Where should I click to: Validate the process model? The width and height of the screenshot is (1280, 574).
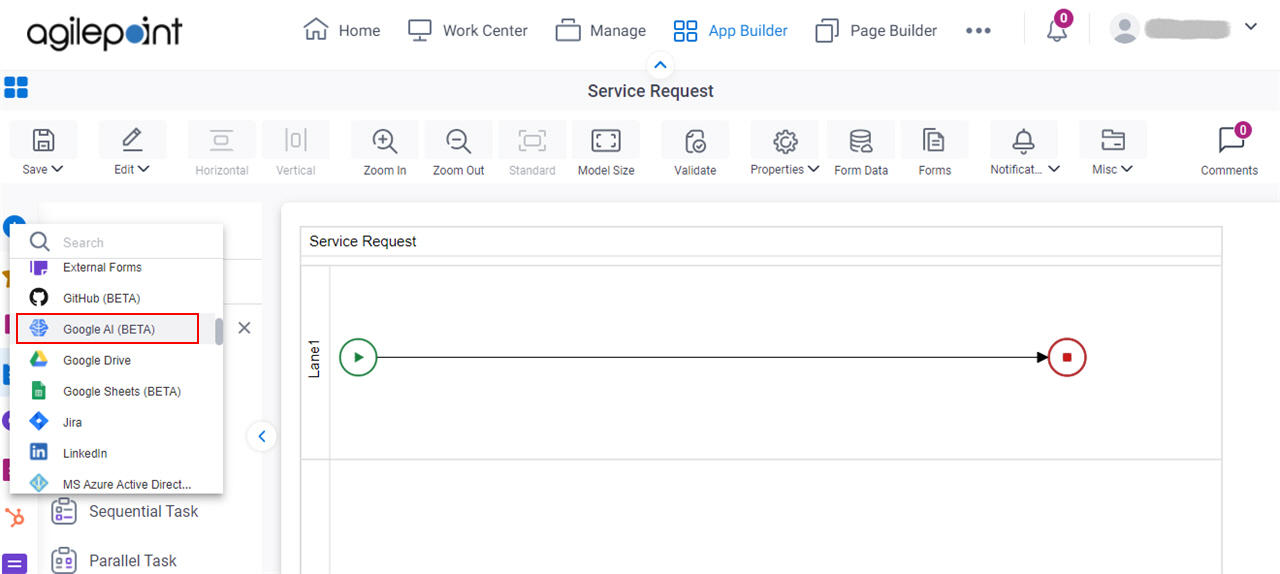pos(695,140)
